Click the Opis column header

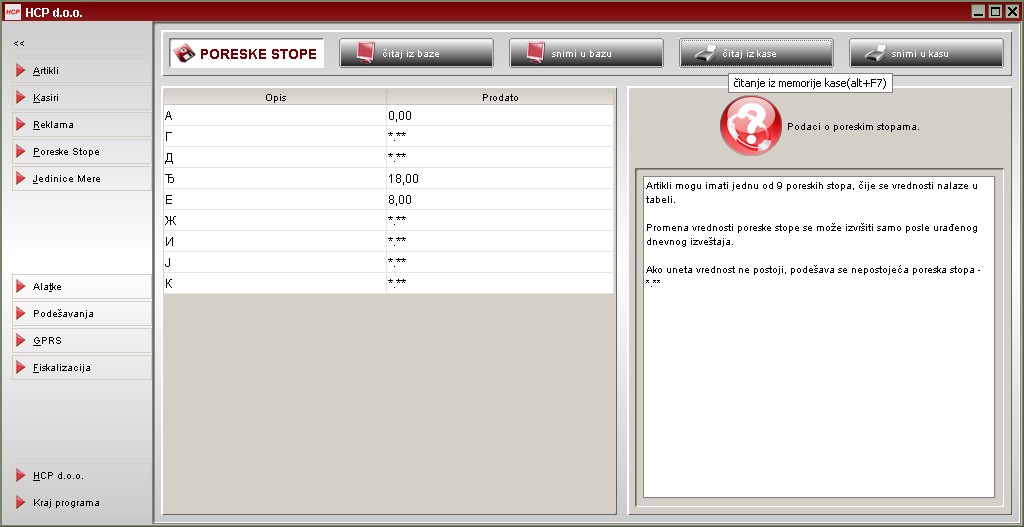(x=275, y=98)
